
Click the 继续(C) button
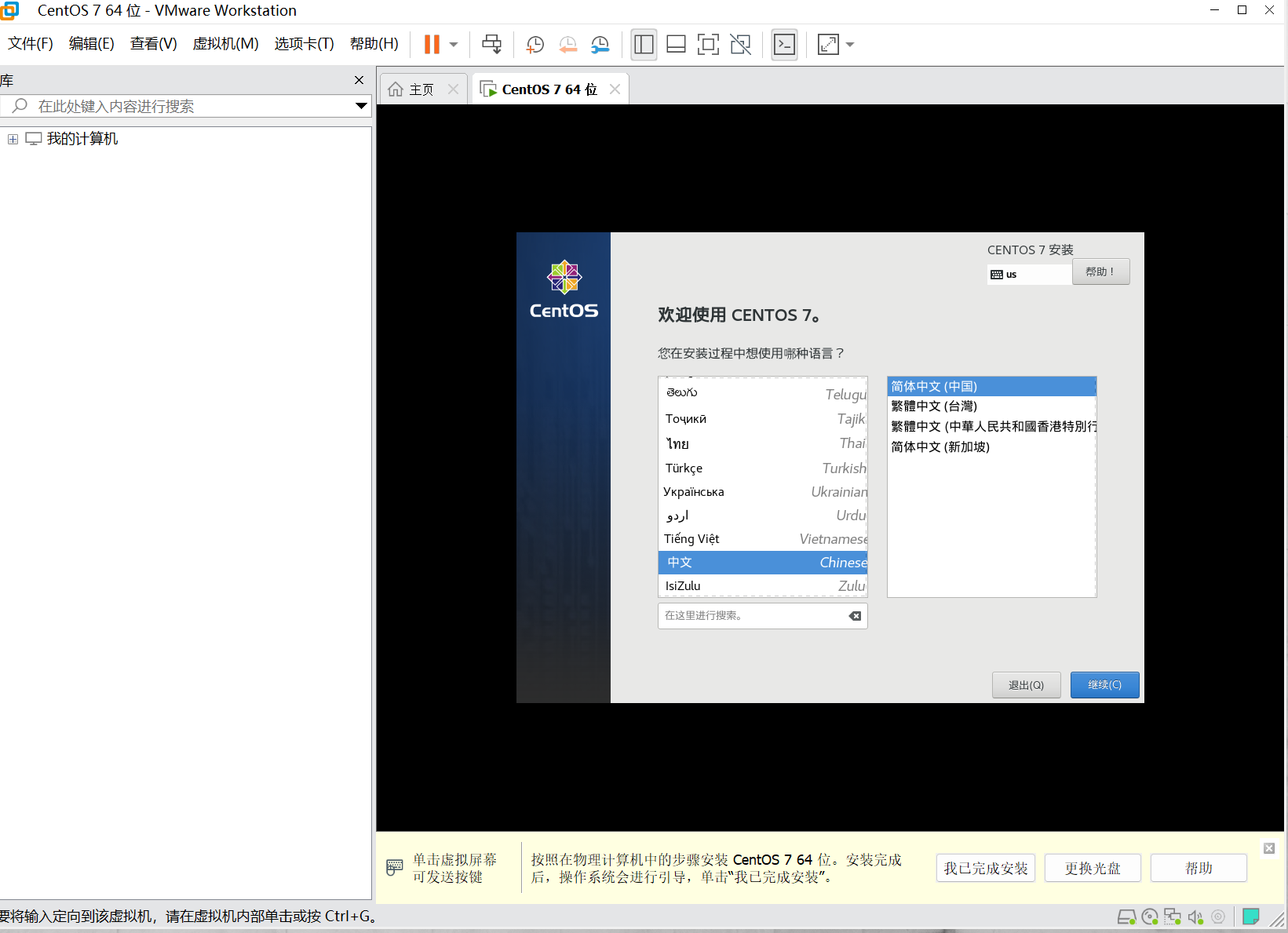[1104, 684]
